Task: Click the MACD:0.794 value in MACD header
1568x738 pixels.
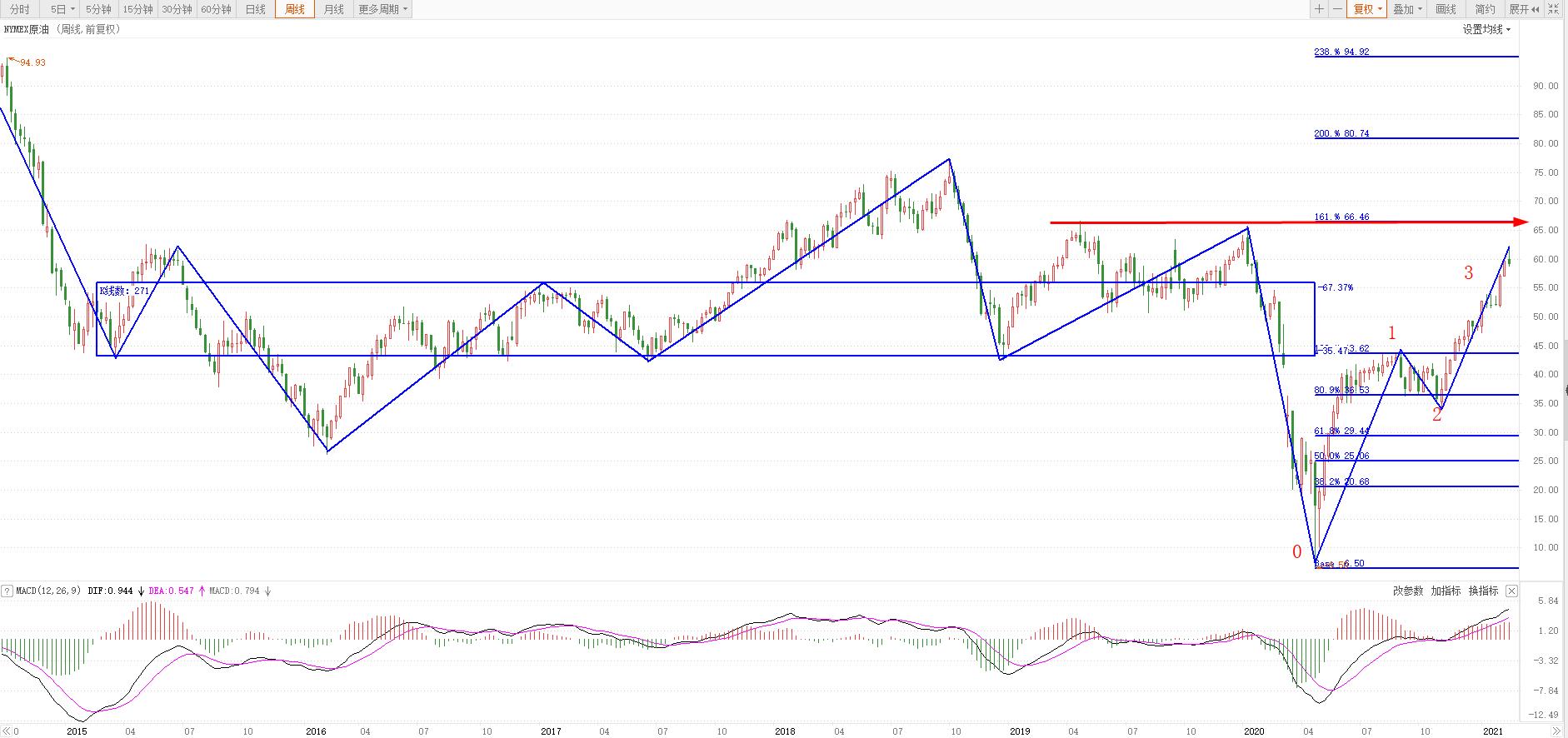Action: pos(234,591)
